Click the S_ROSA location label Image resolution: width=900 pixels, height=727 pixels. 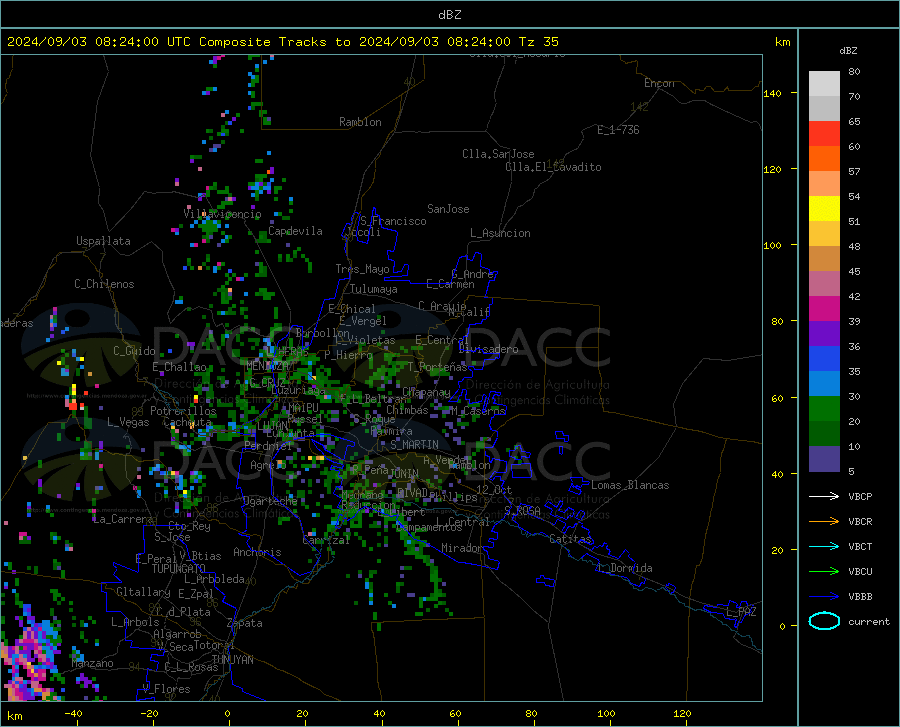tap(522, 510)
